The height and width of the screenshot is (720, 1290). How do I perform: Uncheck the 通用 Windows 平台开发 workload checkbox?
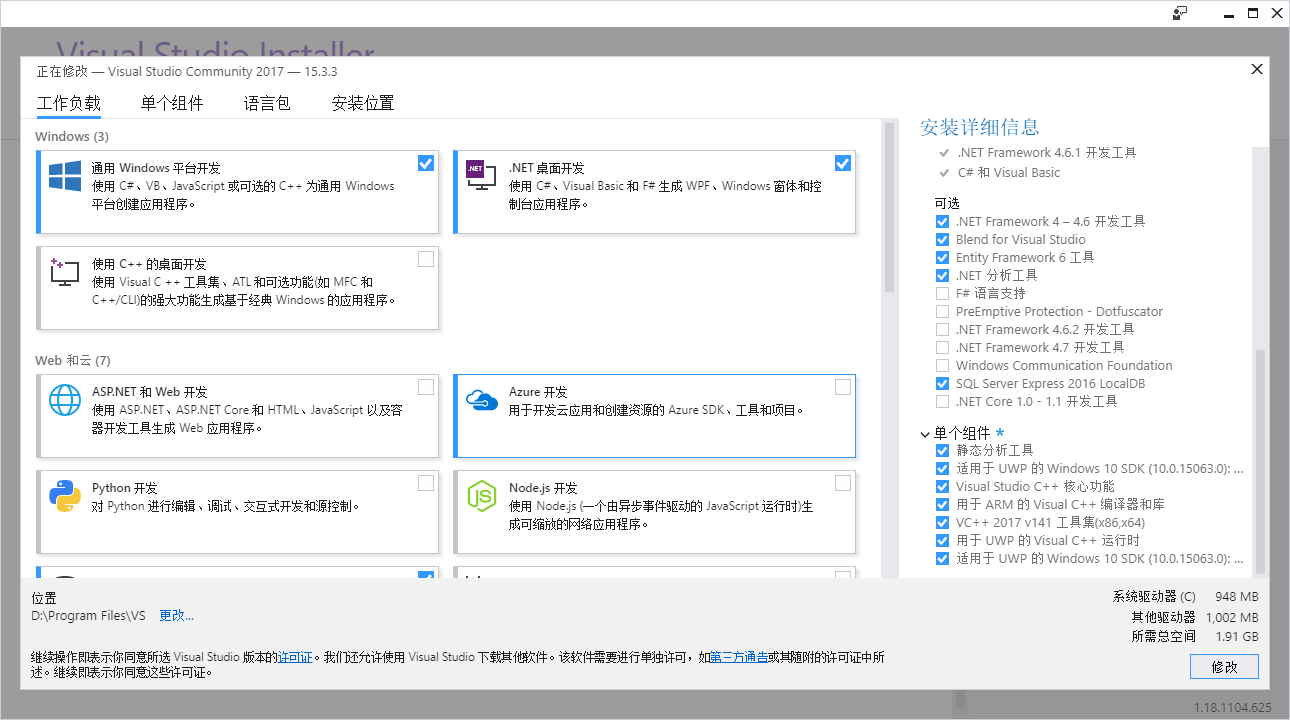[426, 163]
